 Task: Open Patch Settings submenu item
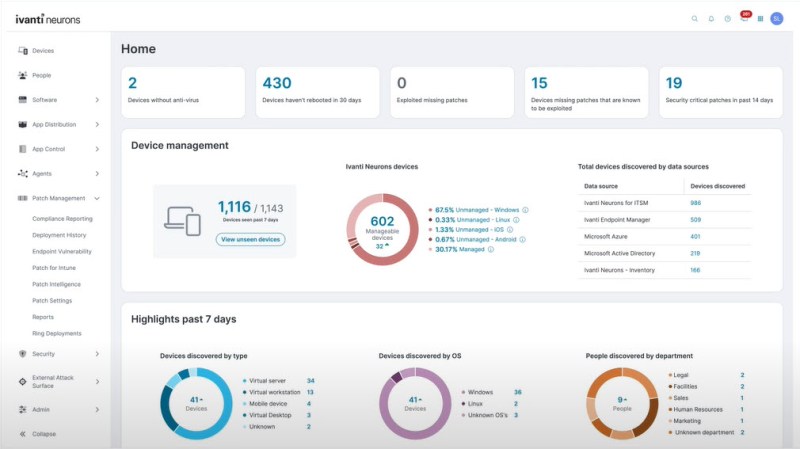[52, 300]
